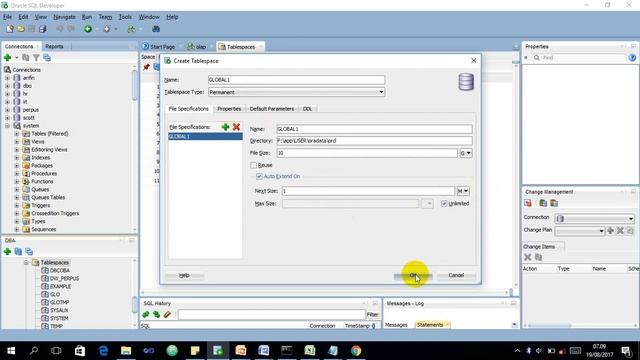Click the append SQL History green icon
640x360 pixels.
point(146,314)
